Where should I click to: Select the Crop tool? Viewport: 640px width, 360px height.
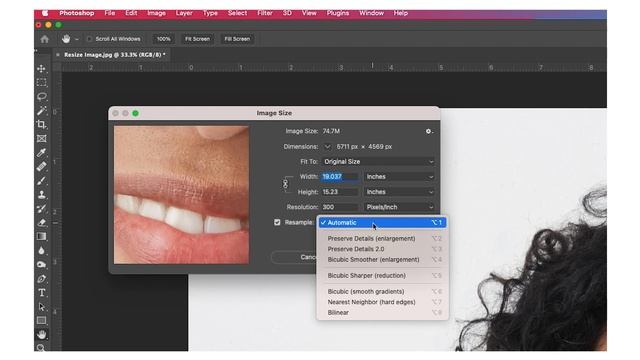(42, 124)
